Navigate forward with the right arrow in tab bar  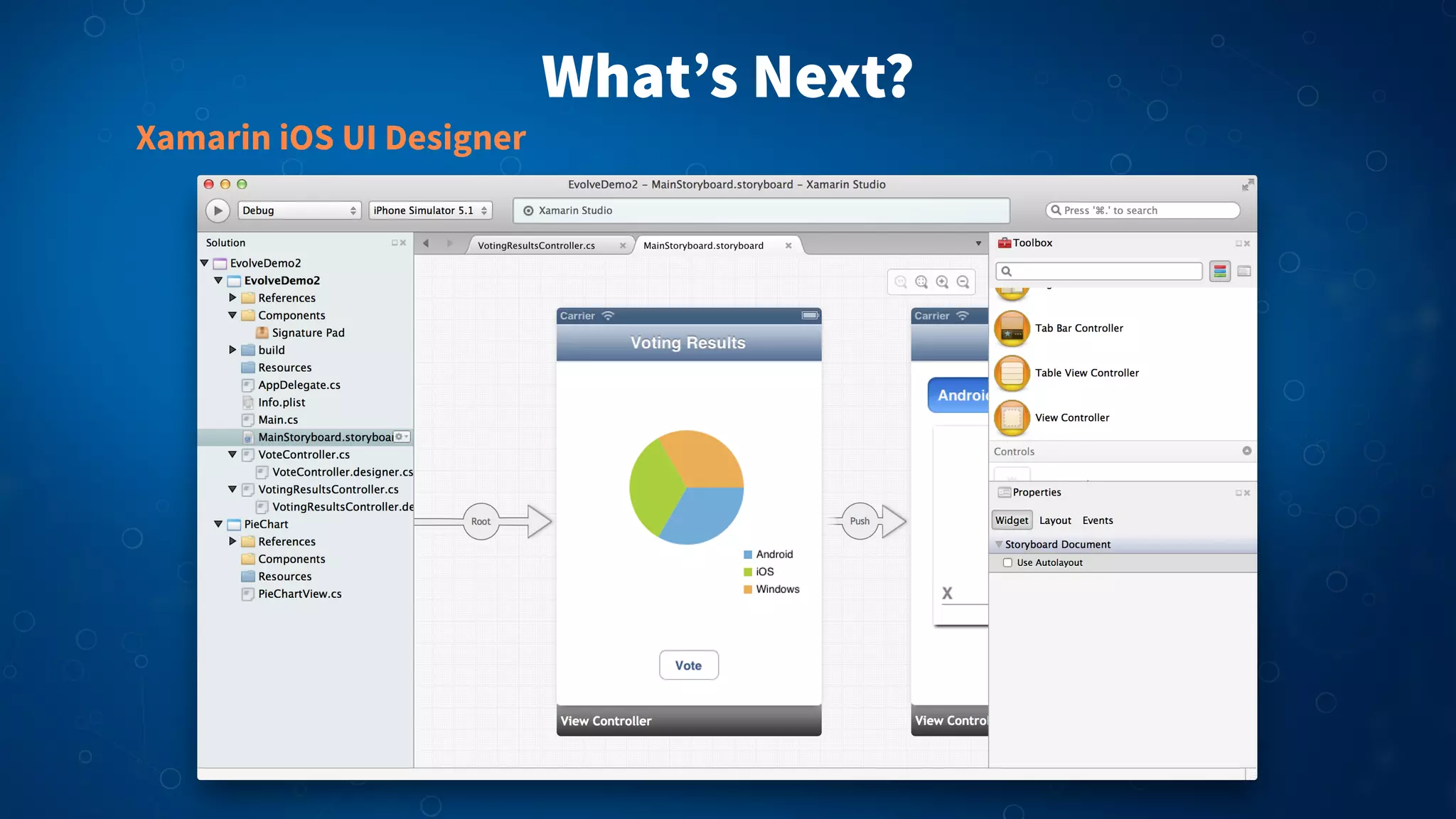[449, 243]
